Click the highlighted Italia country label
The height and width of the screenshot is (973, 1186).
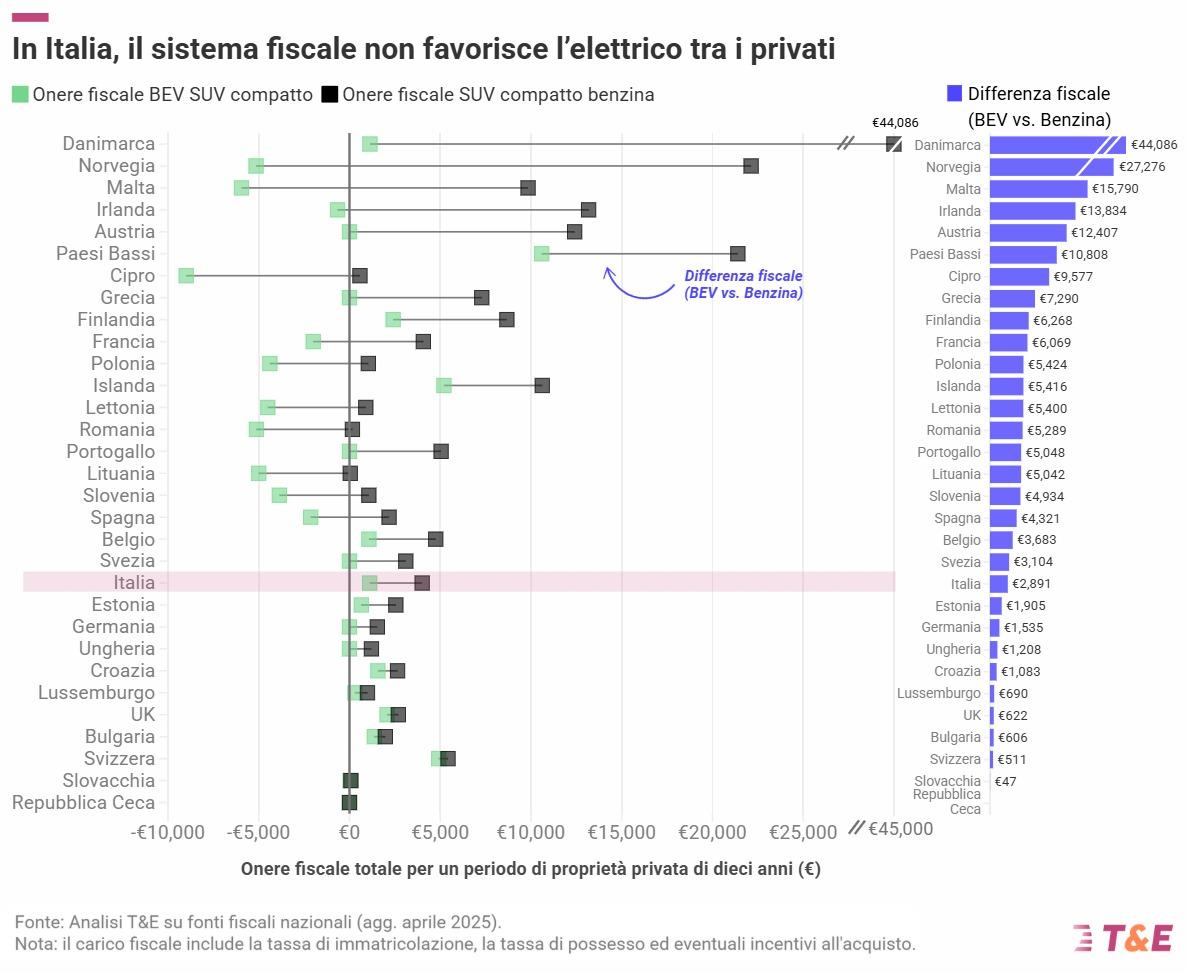[134, 583]
